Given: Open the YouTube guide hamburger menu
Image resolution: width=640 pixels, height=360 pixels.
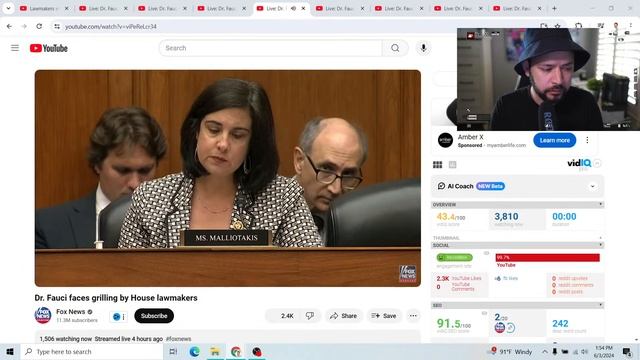Looking at the screenshot, I should (x=15, y=48).
